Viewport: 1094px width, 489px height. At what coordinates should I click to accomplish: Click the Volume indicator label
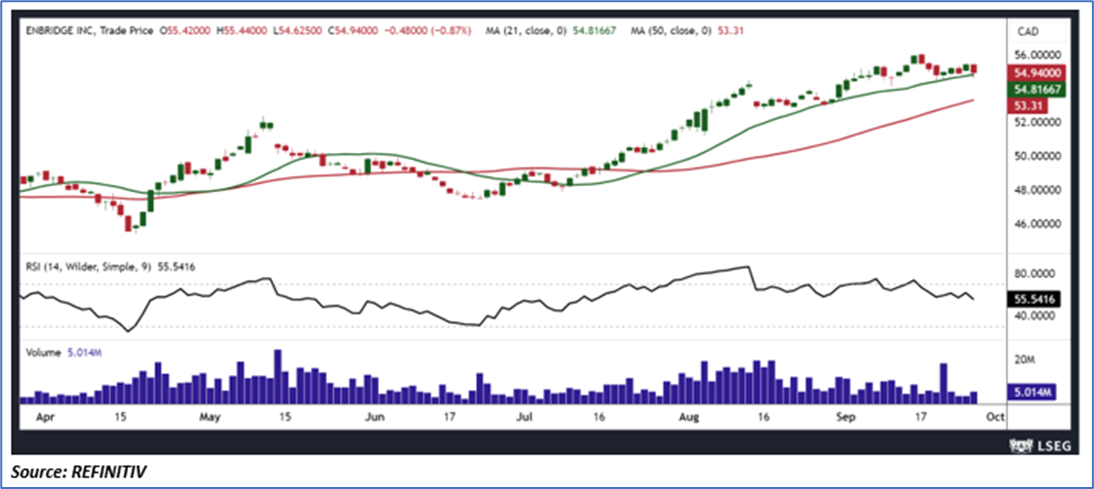pyautogui.click(x=42, y=352)
